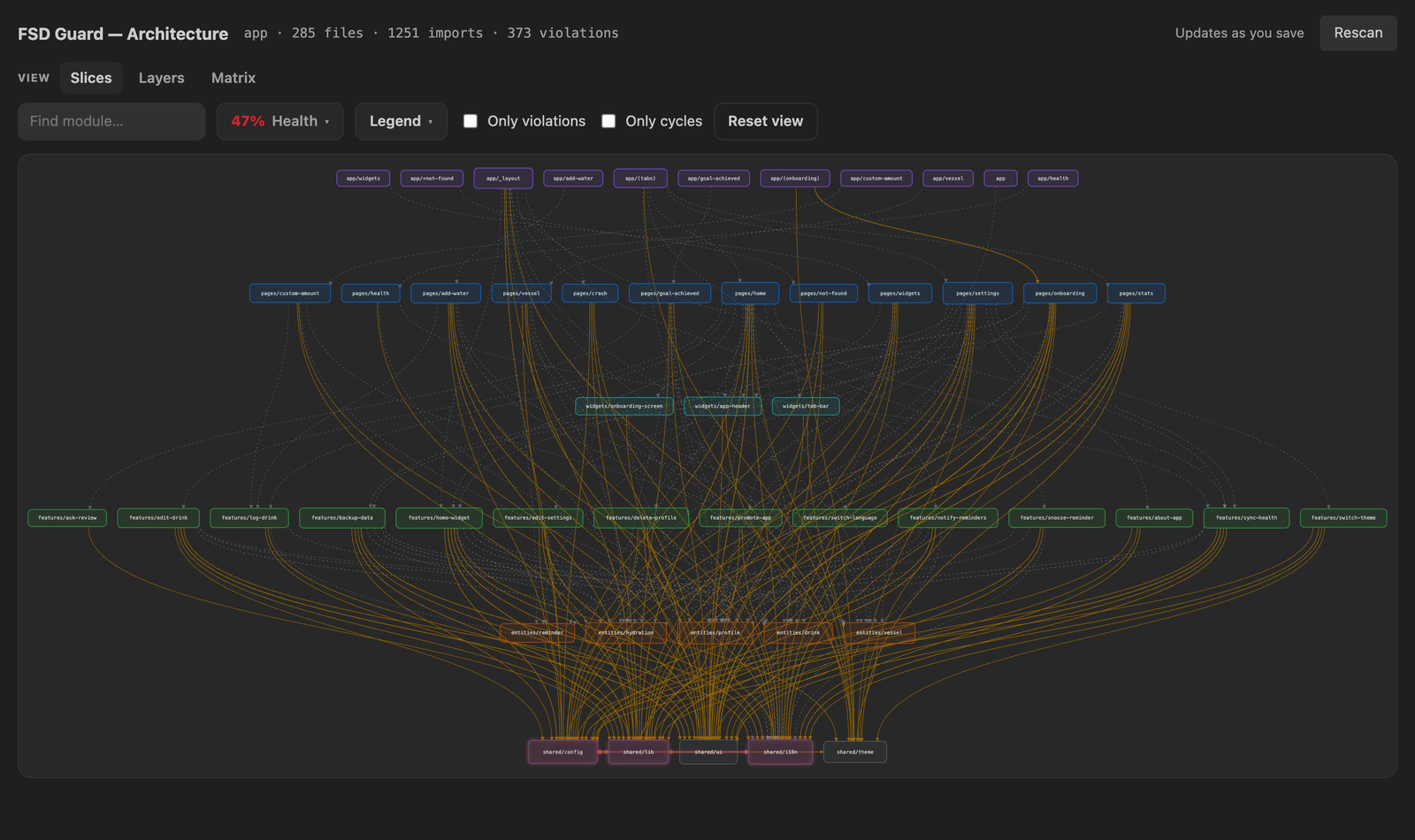Select the pages/custom-amount node
This screenshot has height=840, width=1415.
click(x=290, y=294)
